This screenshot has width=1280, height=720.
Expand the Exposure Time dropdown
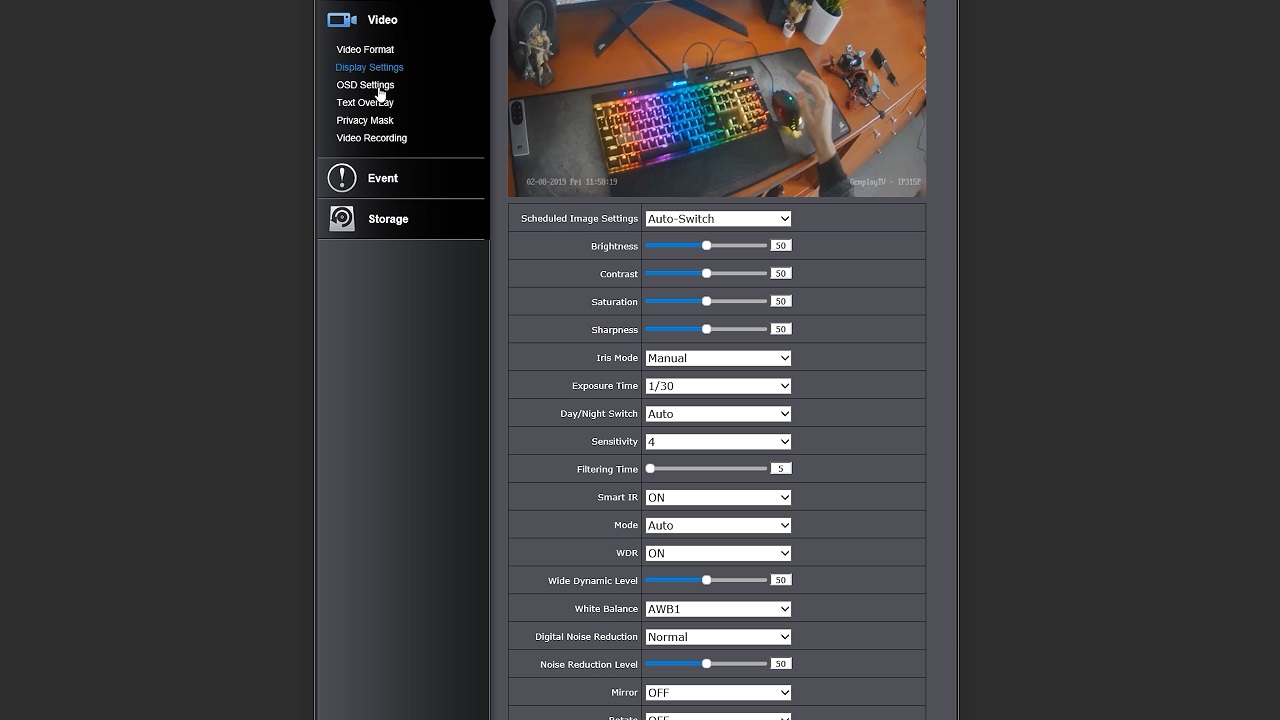click(x=718, y=386)
